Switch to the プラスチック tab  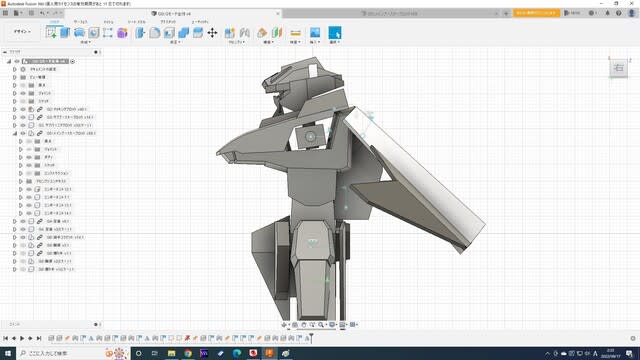(168, 22)
